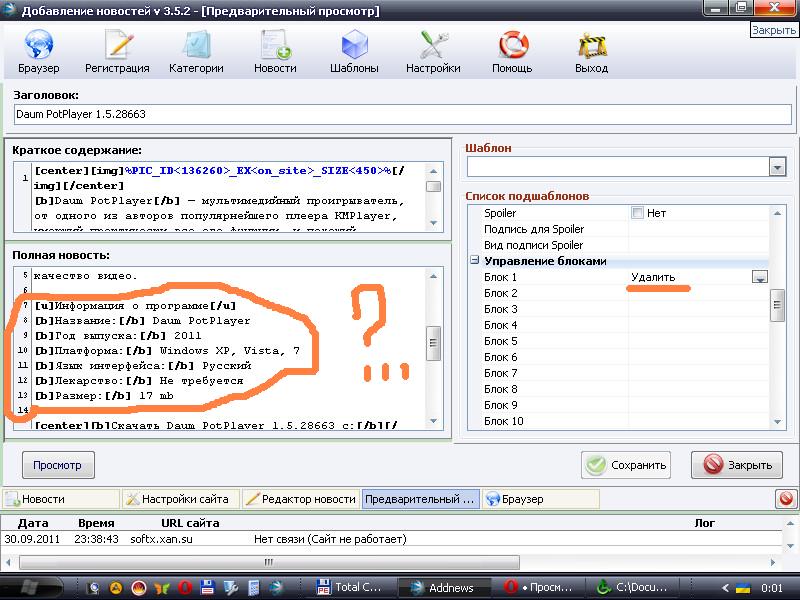Screen dimensions: 800x600
Task: Open the Категории toolbar icon
Action: tap(196, 45)
